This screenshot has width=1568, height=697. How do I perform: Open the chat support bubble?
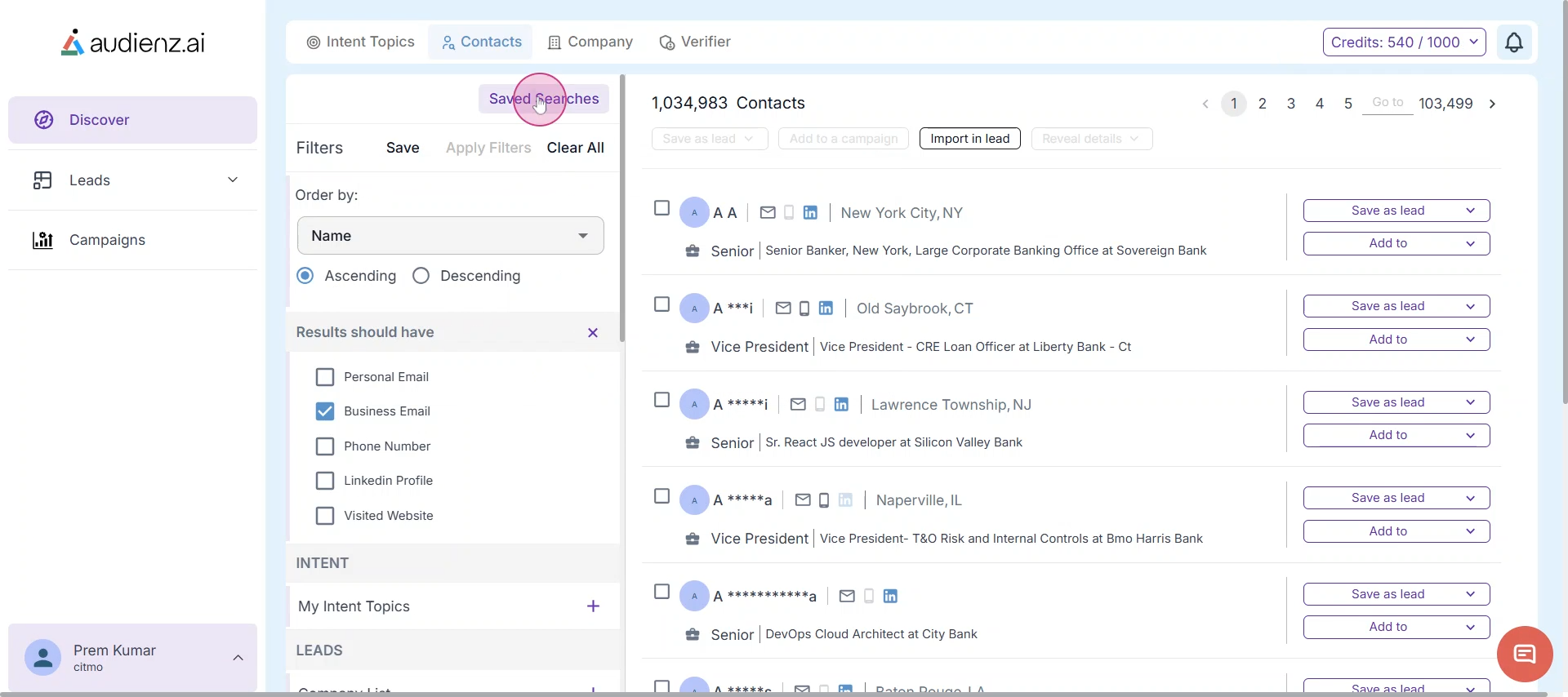[1525, 654]
